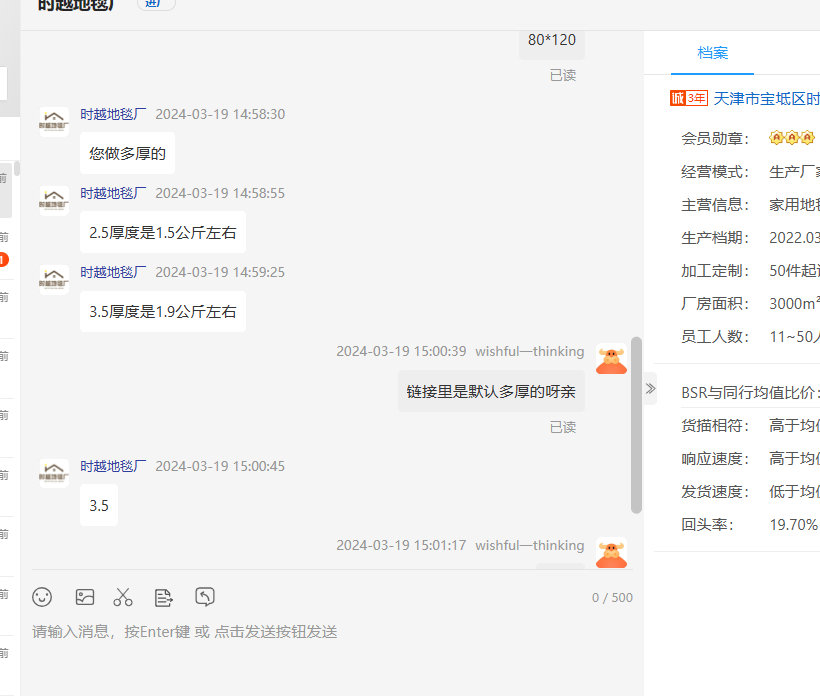
Task: Click avatar beside 3.5厚度是1.9公斤左右 message
Action: (54, 280)
